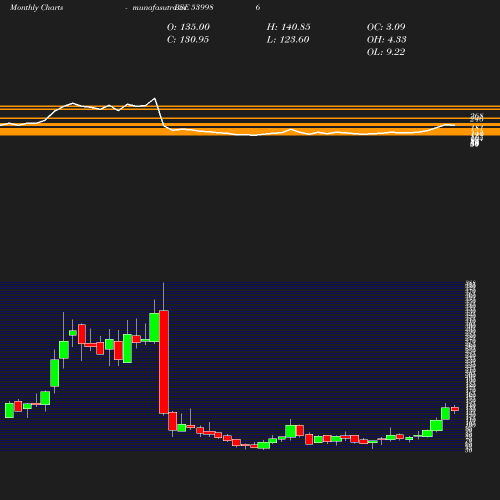
Task: Click the "OL: 9.22" value
Action: 386,52
